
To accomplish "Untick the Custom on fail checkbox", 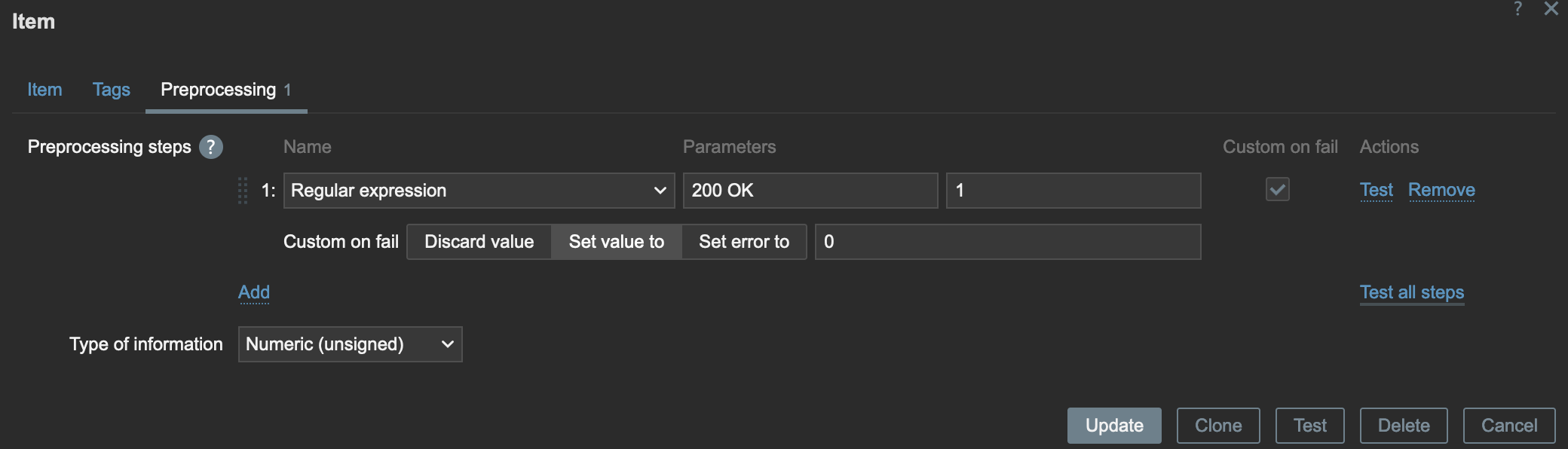I will point(1277,189).
